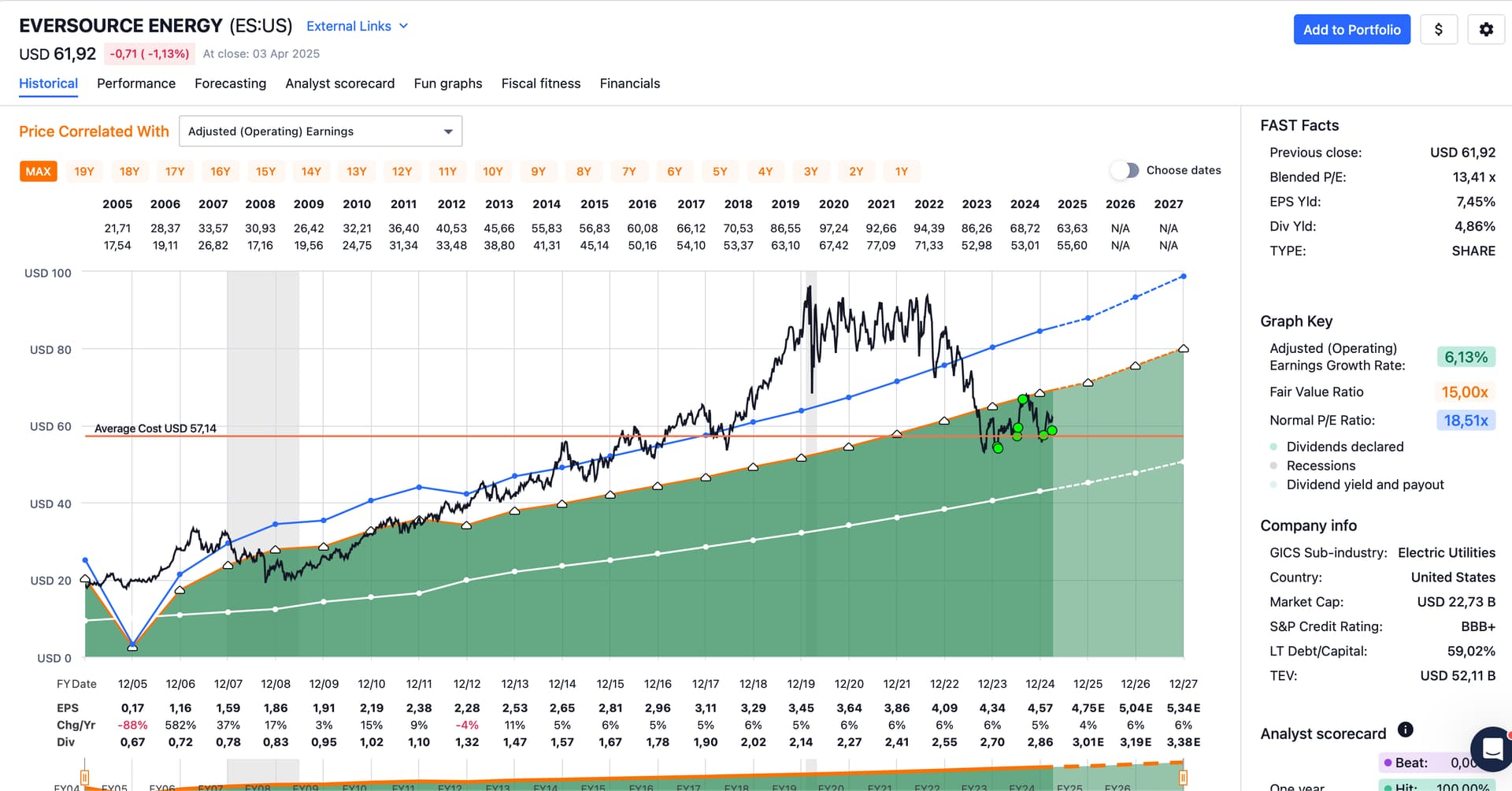Click the Price Correlated With label
This screenshot has width=1512, height=791.
[x=94, y=132]
